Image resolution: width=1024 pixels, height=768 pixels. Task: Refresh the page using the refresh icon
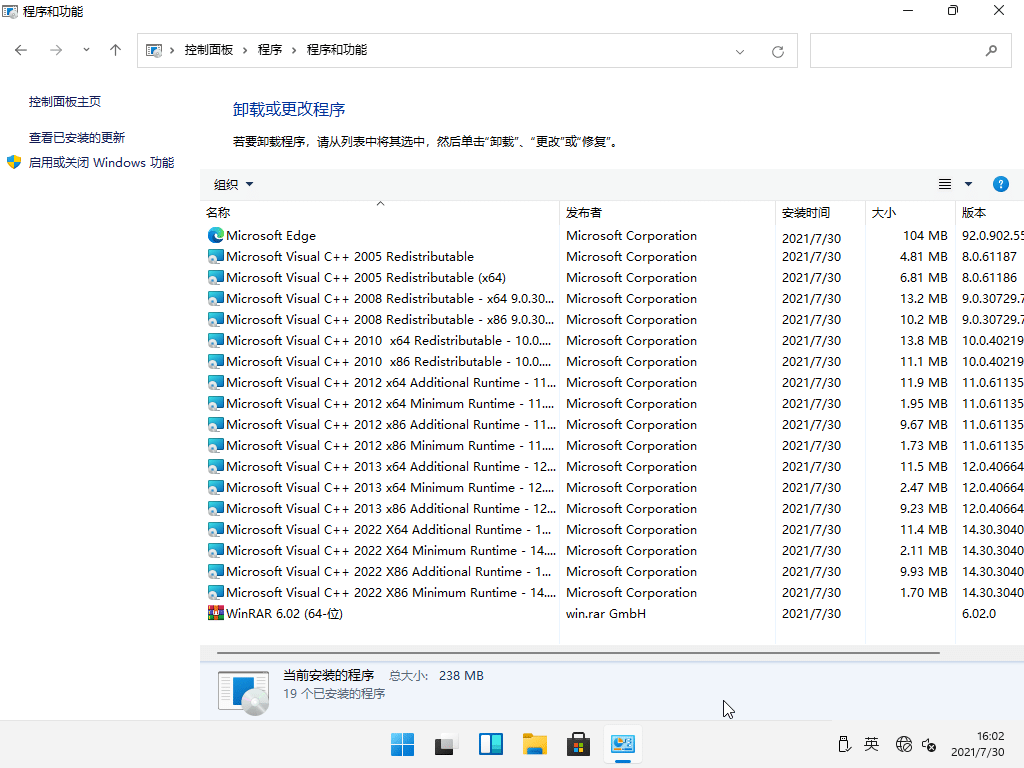[x=777, y=50]
